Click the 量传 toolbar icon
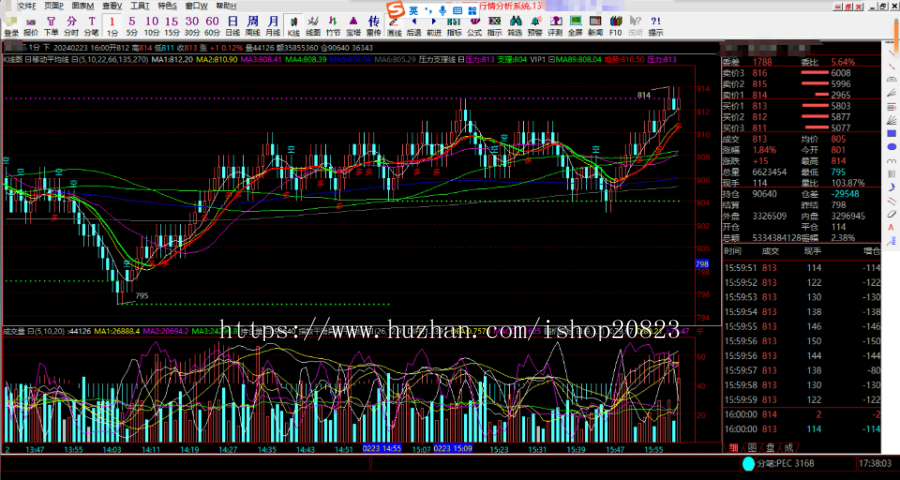 tap(374, 26)
